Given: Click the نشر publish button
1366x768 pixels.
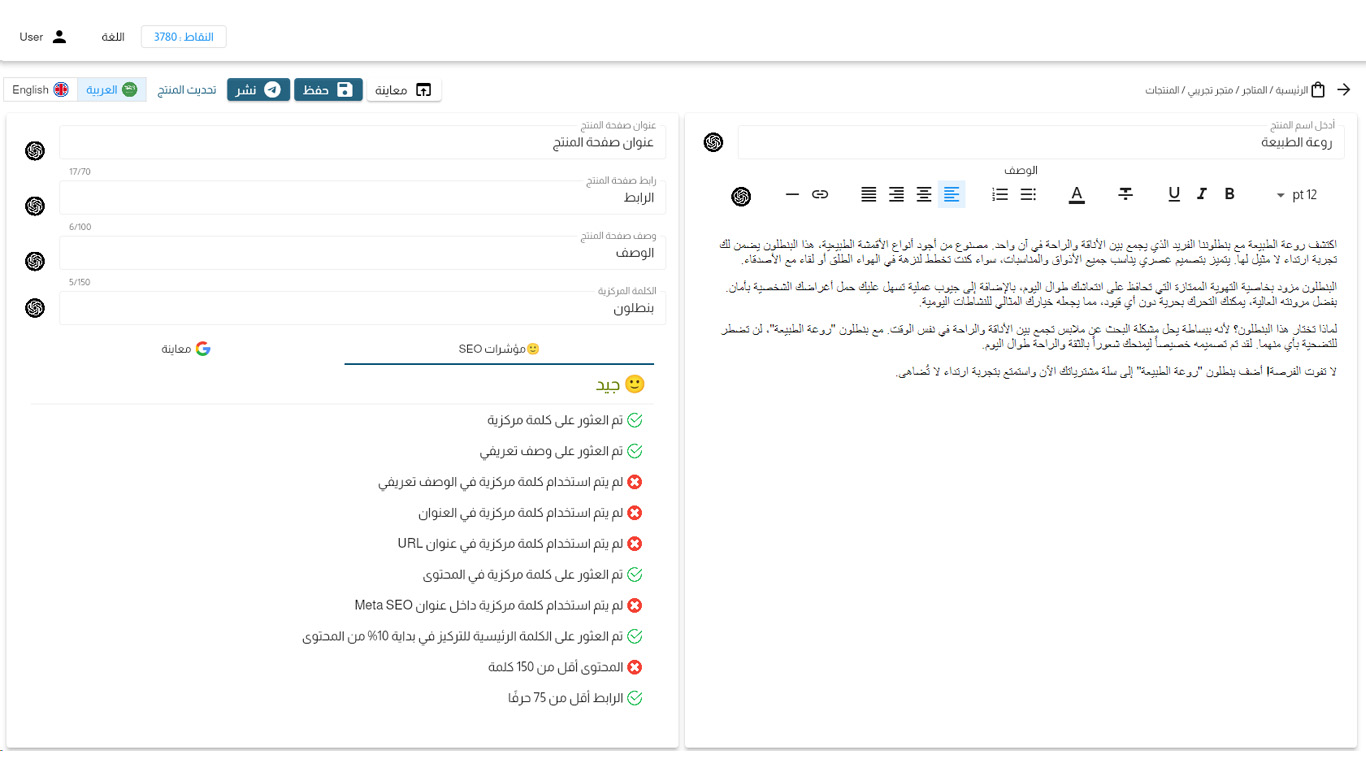Looking at the screenshot, I should (258, 90).
